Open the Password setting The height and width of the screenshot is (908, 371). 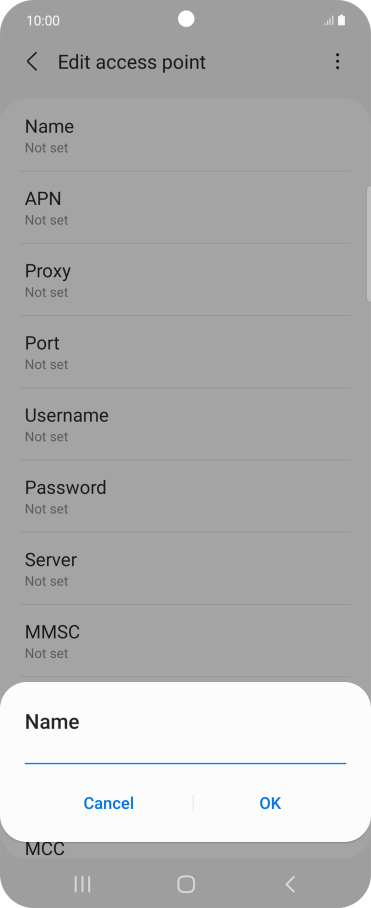[185, 497]
